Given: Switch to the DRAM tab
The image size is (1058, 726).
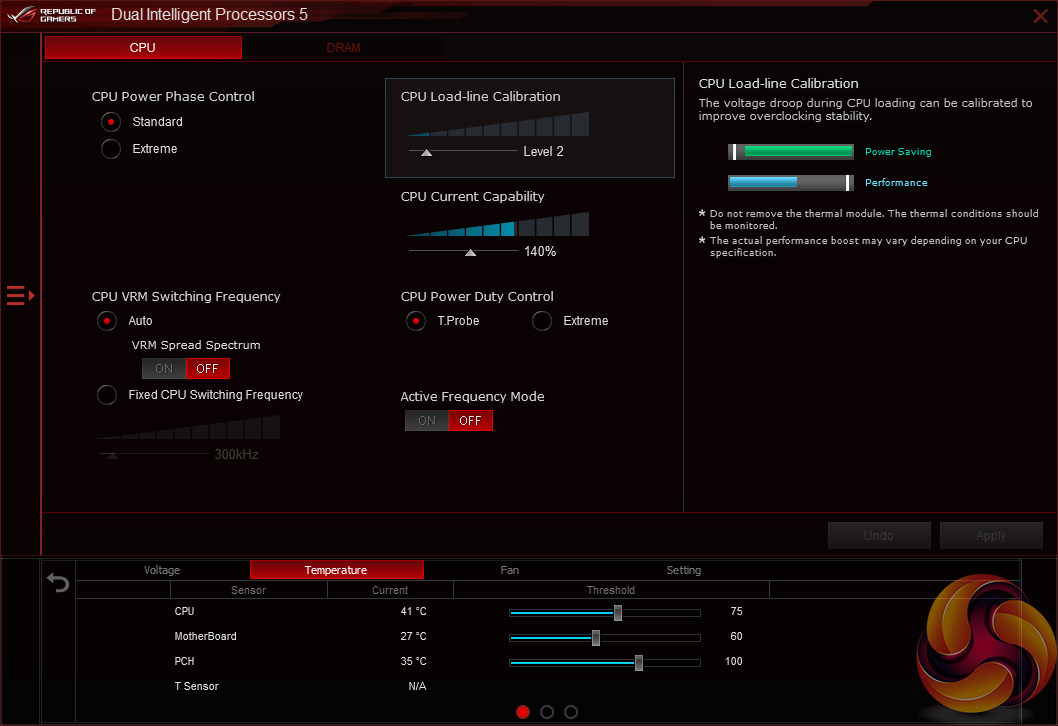Looking at the screenshot, I should 343,48.
